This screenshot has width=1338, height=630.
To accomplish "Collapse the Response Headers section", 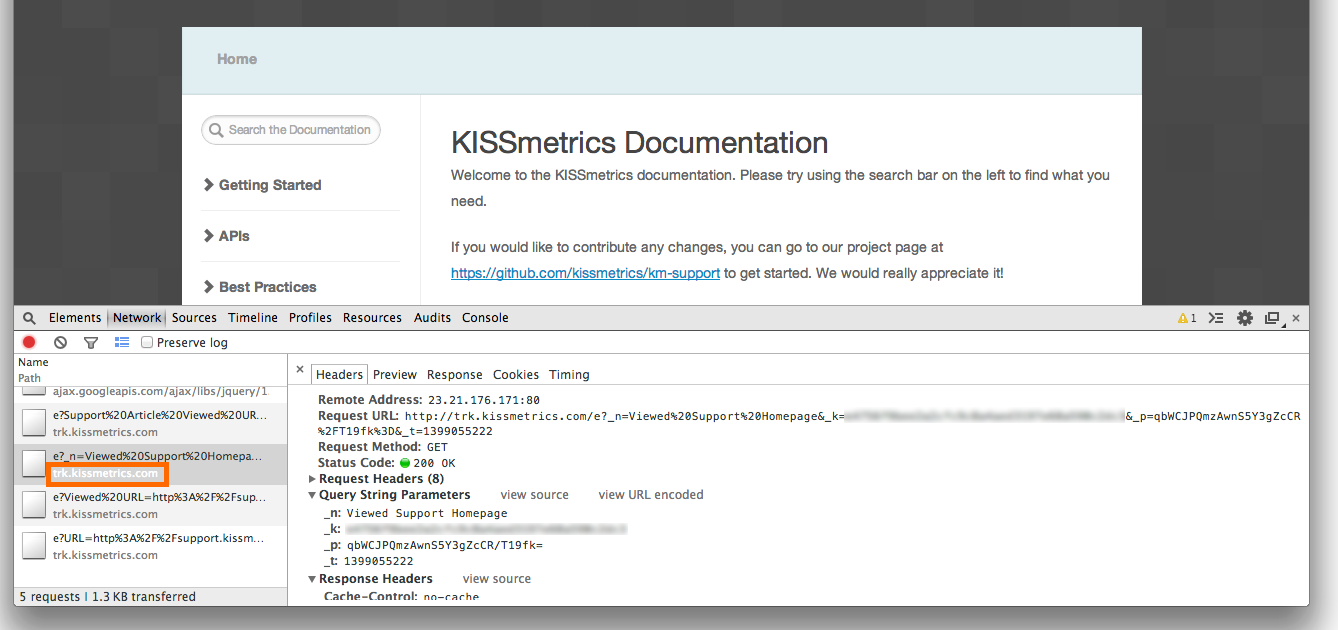I will 312,579.
